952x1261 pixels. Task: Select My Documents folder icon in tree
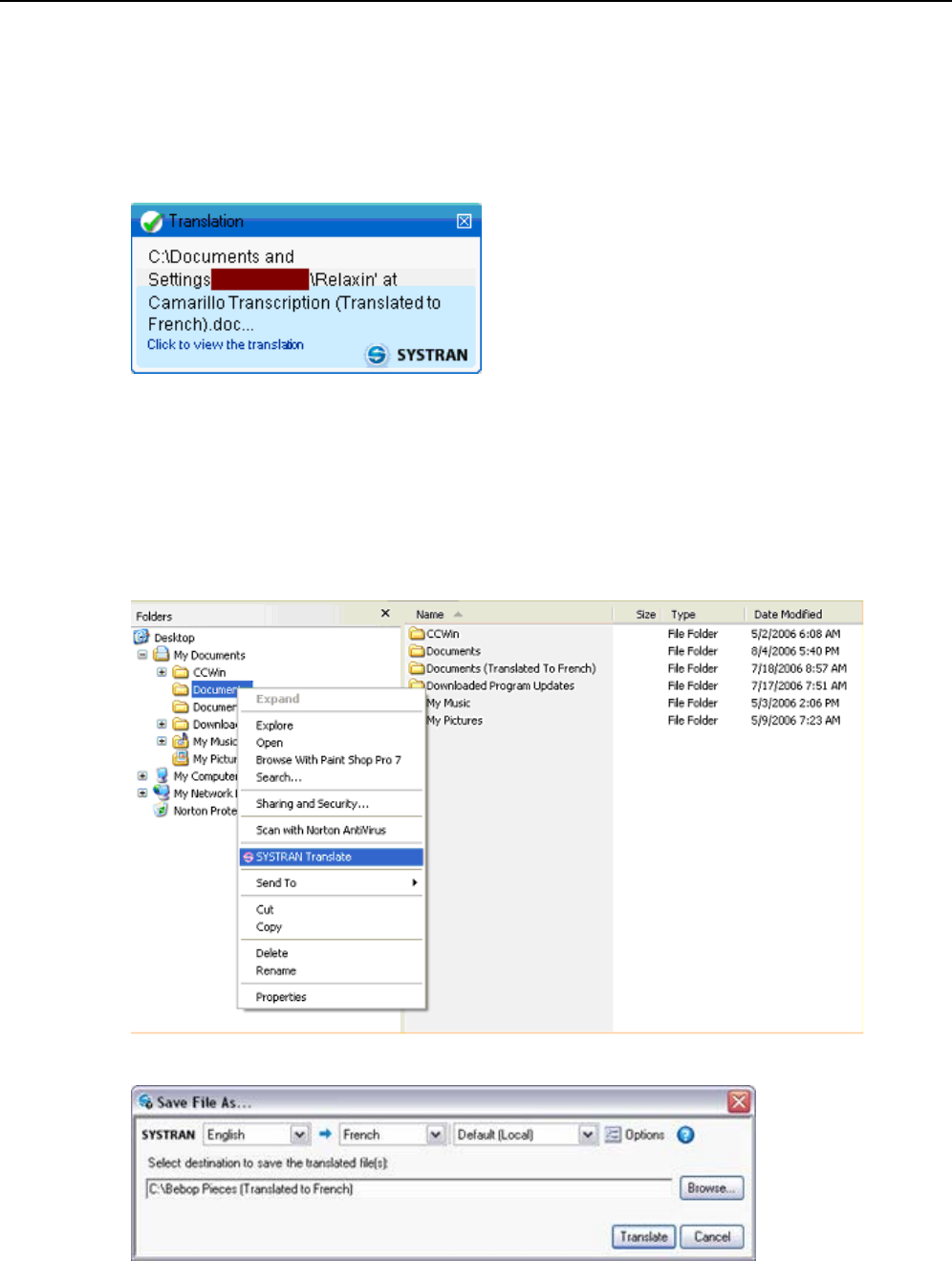coord(162,655)
